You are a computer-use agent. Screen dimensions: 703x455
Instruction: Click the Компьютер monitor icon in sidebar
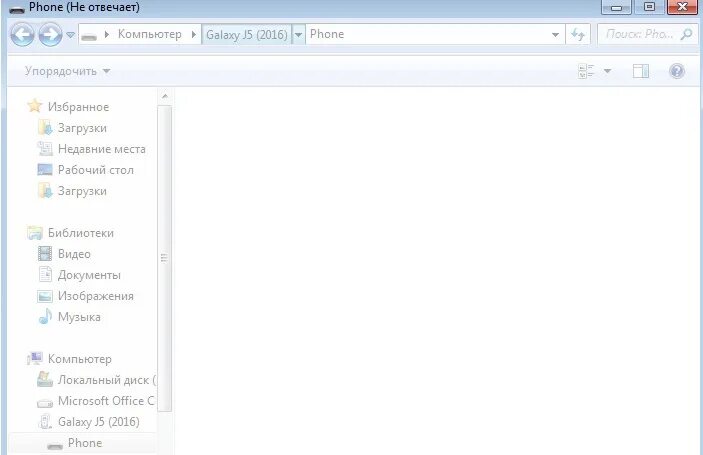click(35, 359)
